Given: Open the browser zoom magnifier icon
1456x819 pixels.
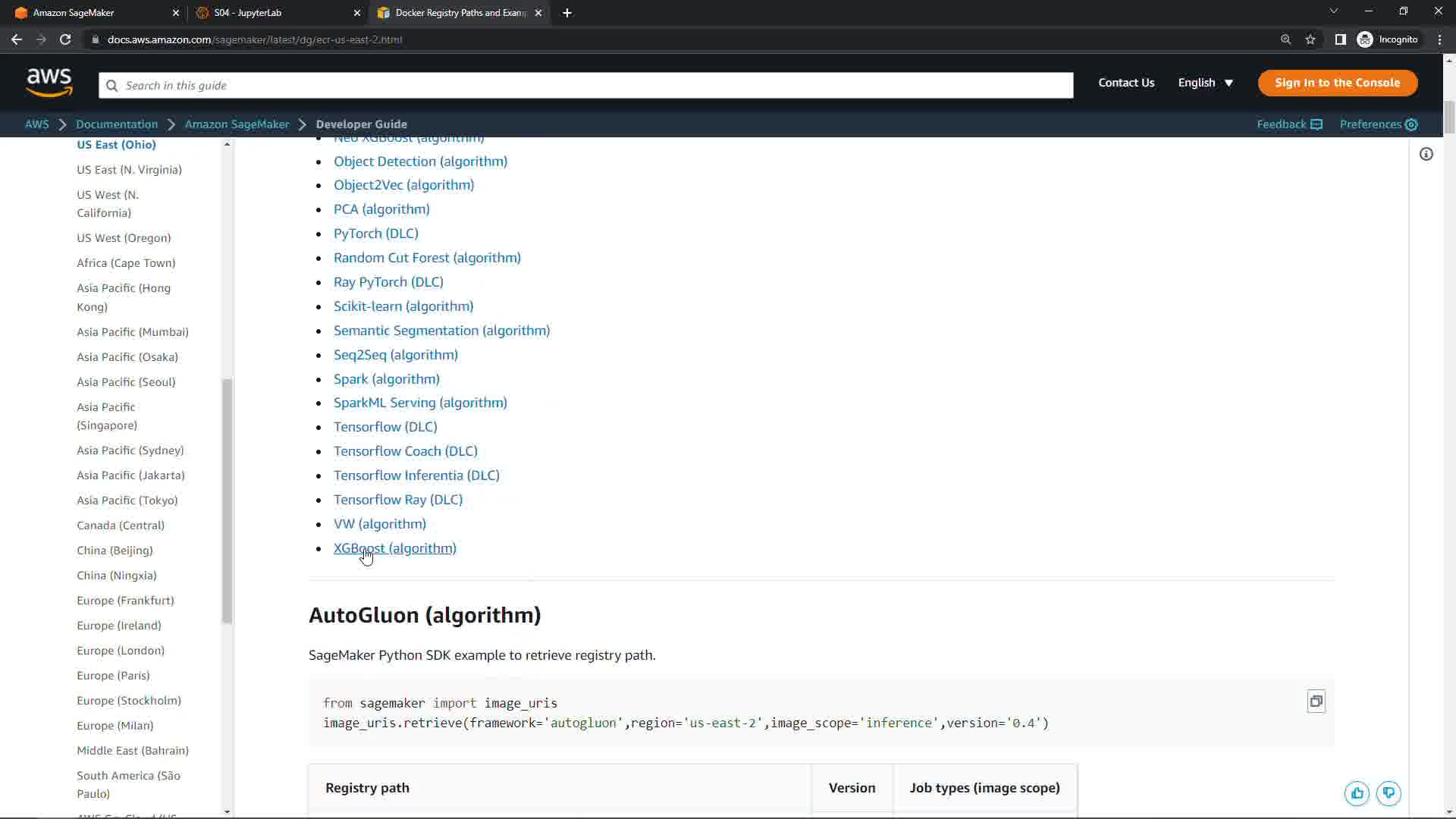Looking at the screenshot, I should point(1285,39).
